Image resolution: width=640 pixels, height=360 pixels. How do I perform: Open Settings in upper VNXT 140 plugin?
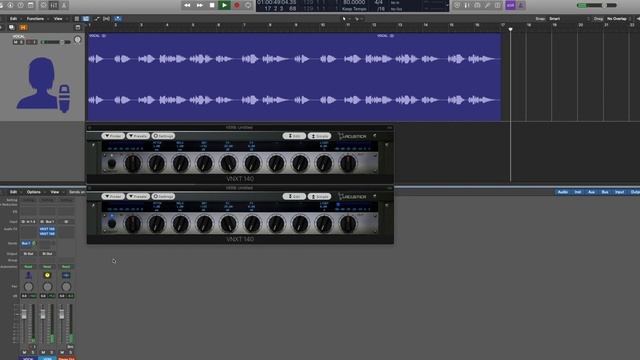tap(163, 136)
